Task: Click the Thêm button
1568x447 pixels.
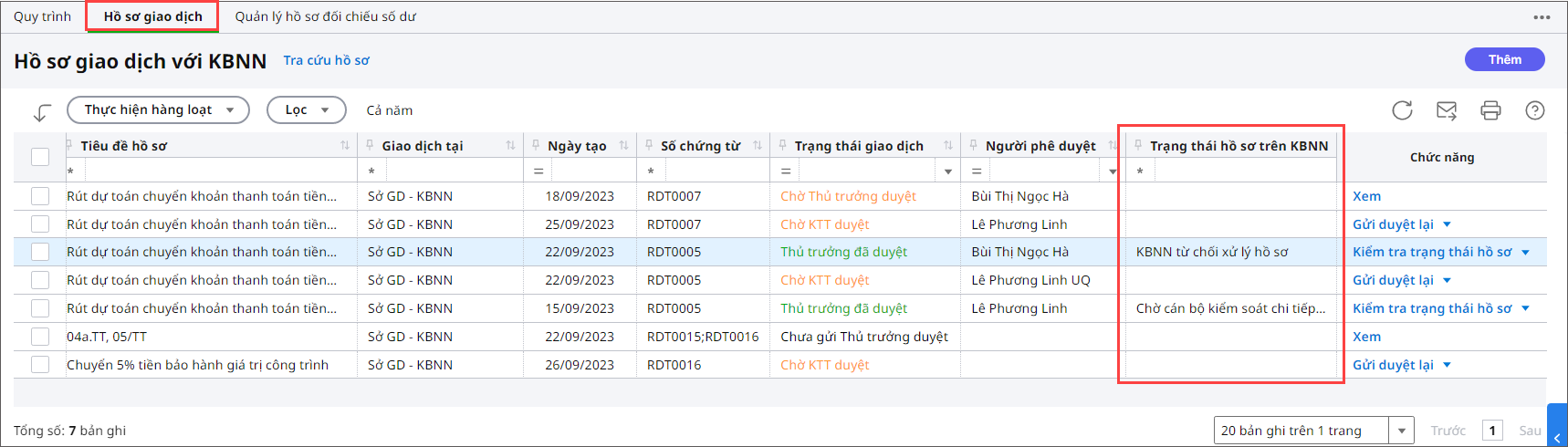Action: pos(1504,59)
